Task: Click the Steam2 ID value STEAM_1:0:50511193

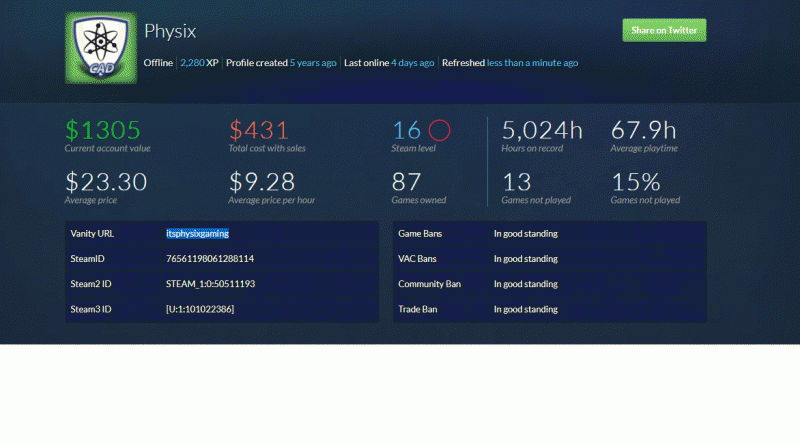Action: (210, 284)
